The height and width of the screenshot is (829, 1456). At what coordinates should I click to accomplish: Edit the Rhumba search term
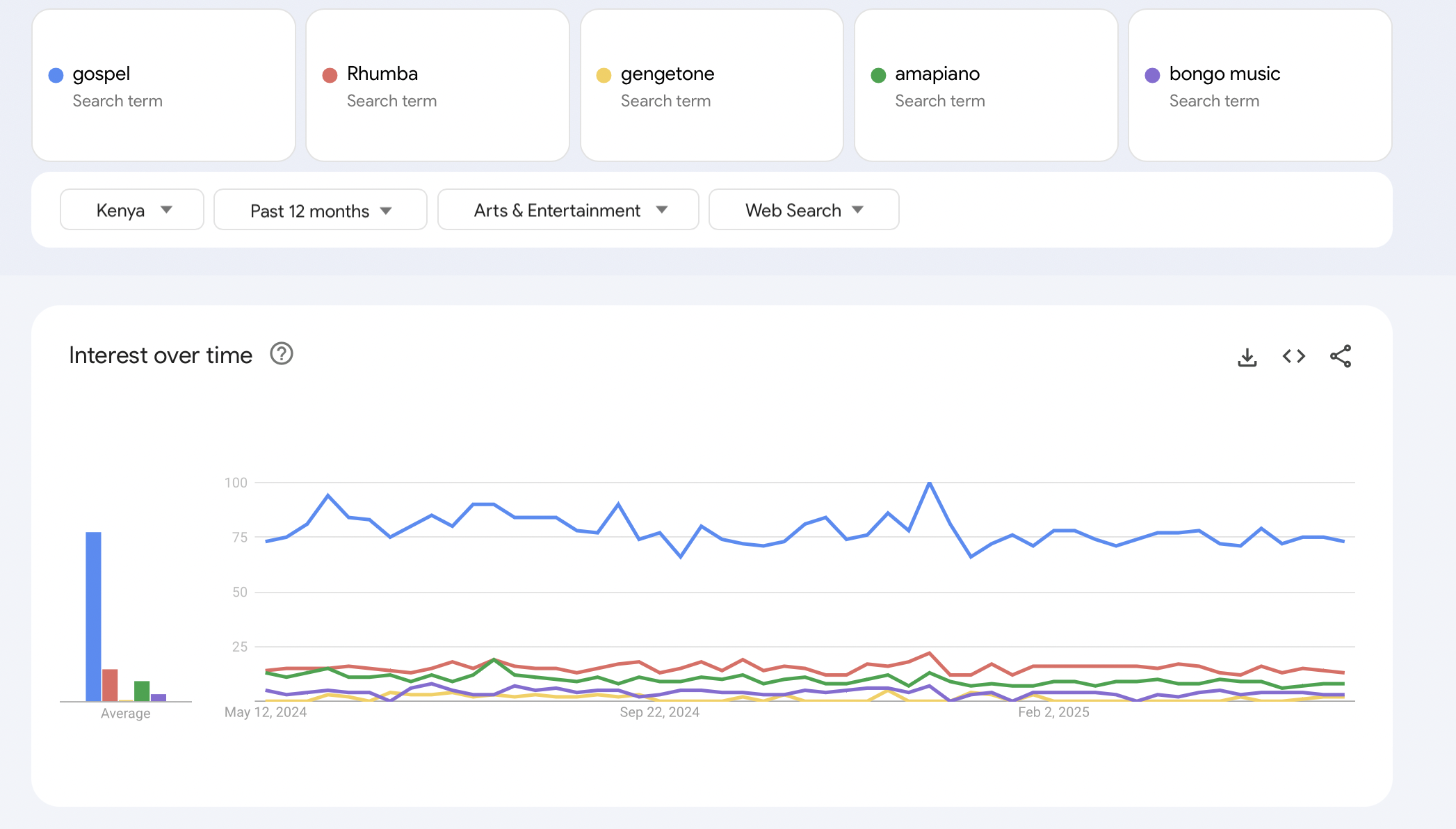(x=382, y=74)
